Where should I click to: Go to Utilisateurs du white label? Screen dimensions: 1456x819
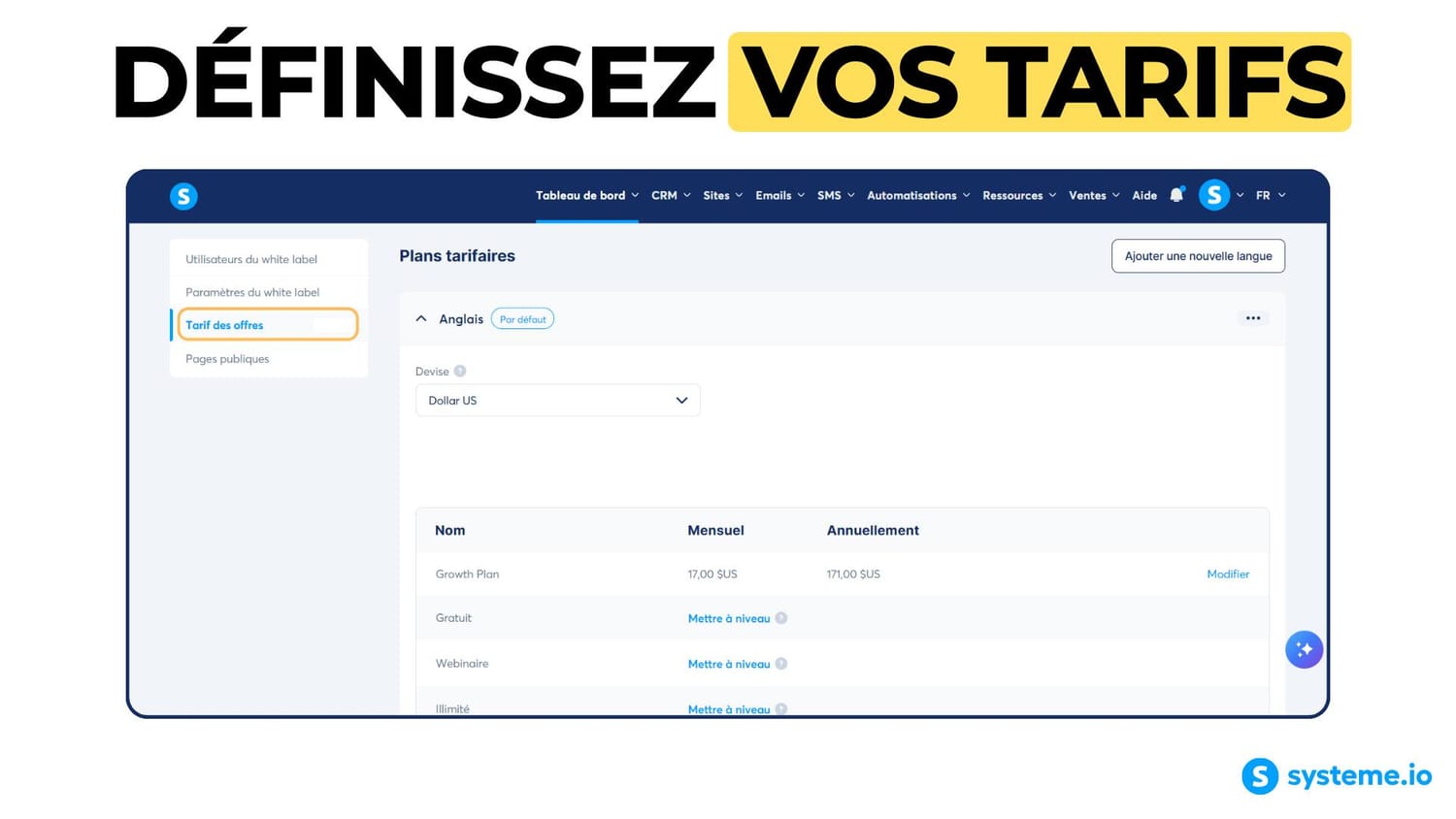pyautogui.click(x=251, y=259)
